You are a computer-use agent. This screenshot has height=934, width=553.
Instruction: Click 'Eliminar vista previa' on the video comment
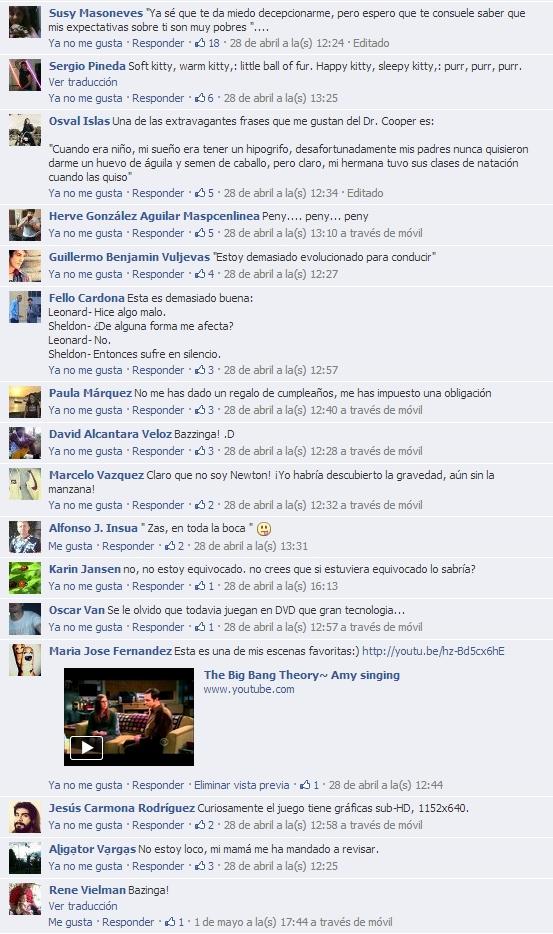point(241,785)
